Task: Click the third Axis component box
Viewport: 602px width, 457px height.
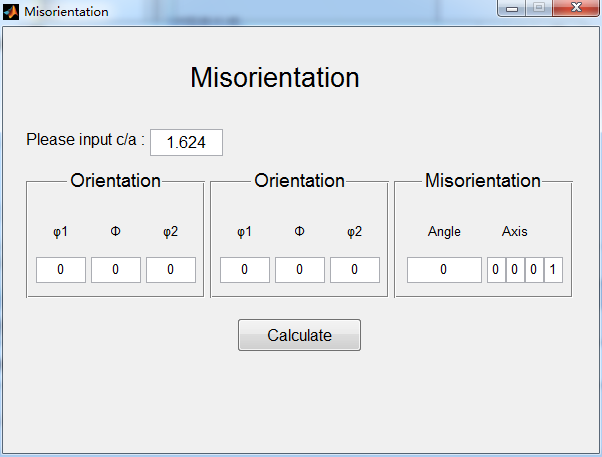Action: coord(534,270)
